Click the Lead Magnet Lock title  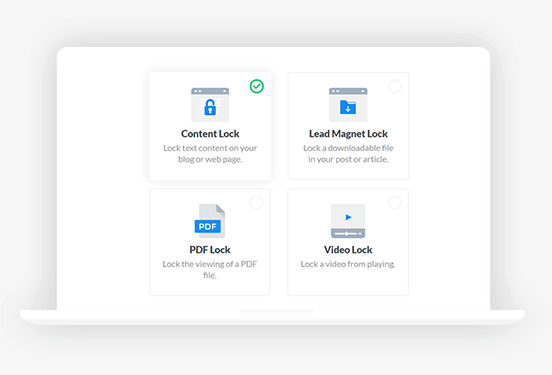pyautogui.click(x=348, y=134)
